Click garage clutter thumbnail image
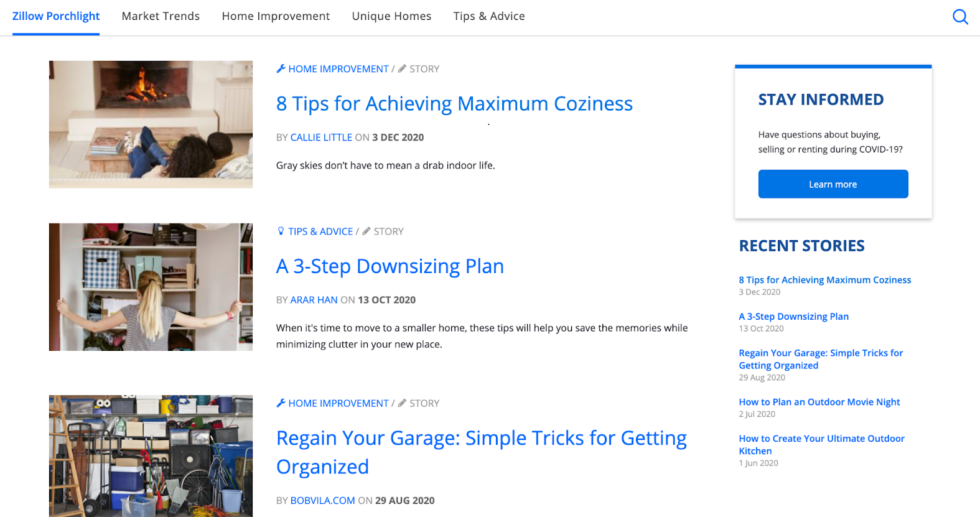This screenshot has width=980, height=517. (151, 456)
